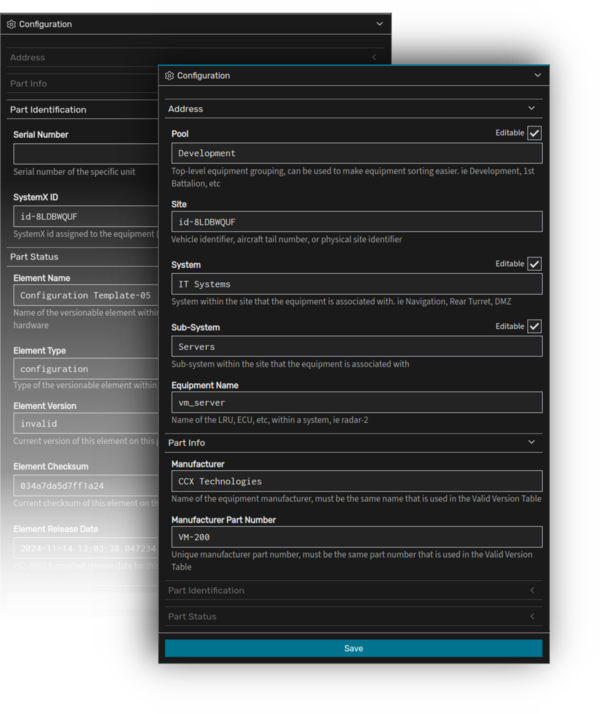600x714 pixels.
Task: Click the System field containing IT Systems
Action: click(x=357, y=284)
